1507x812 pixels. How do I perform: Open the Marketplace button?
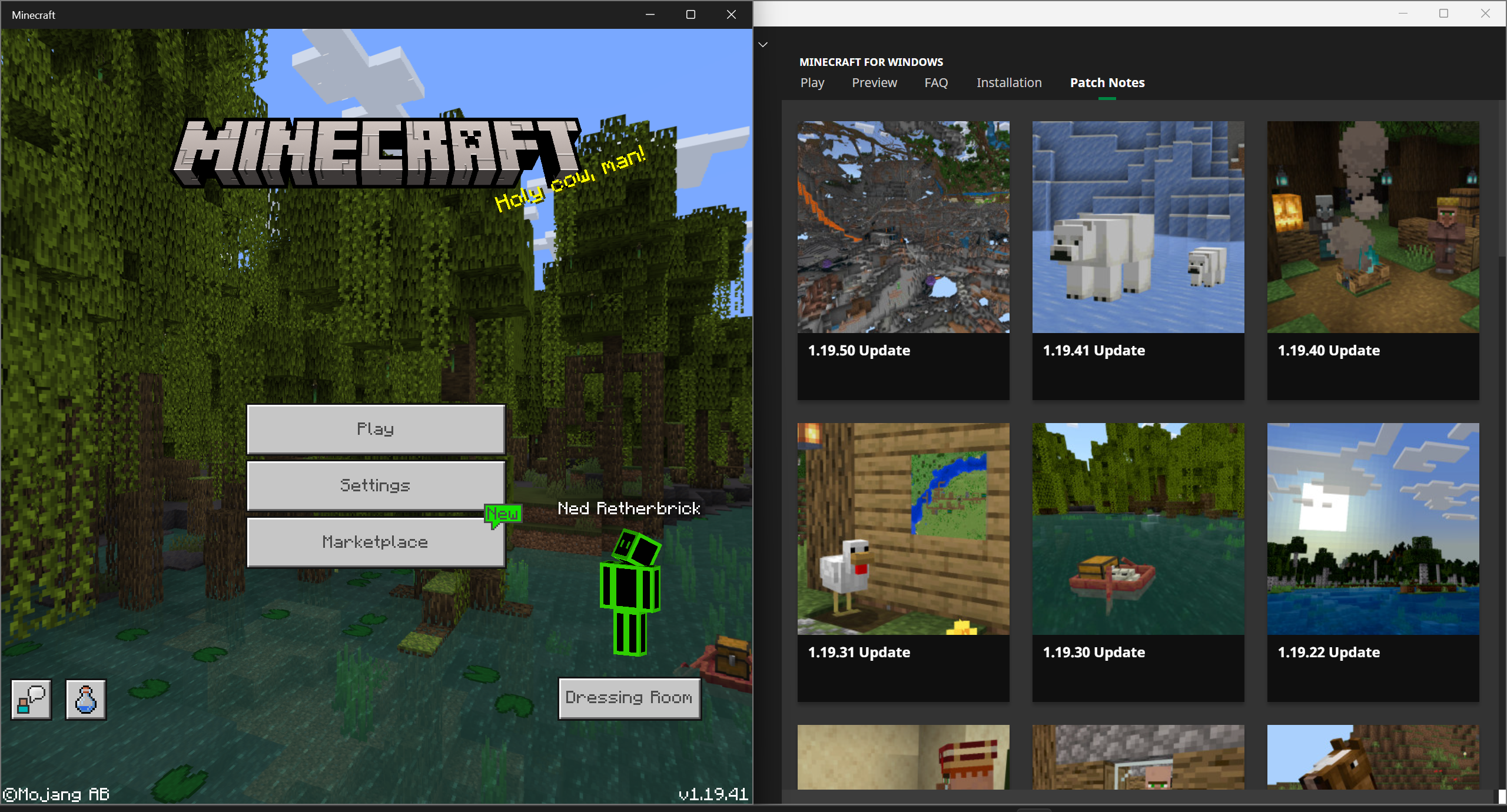click(376, 542)
